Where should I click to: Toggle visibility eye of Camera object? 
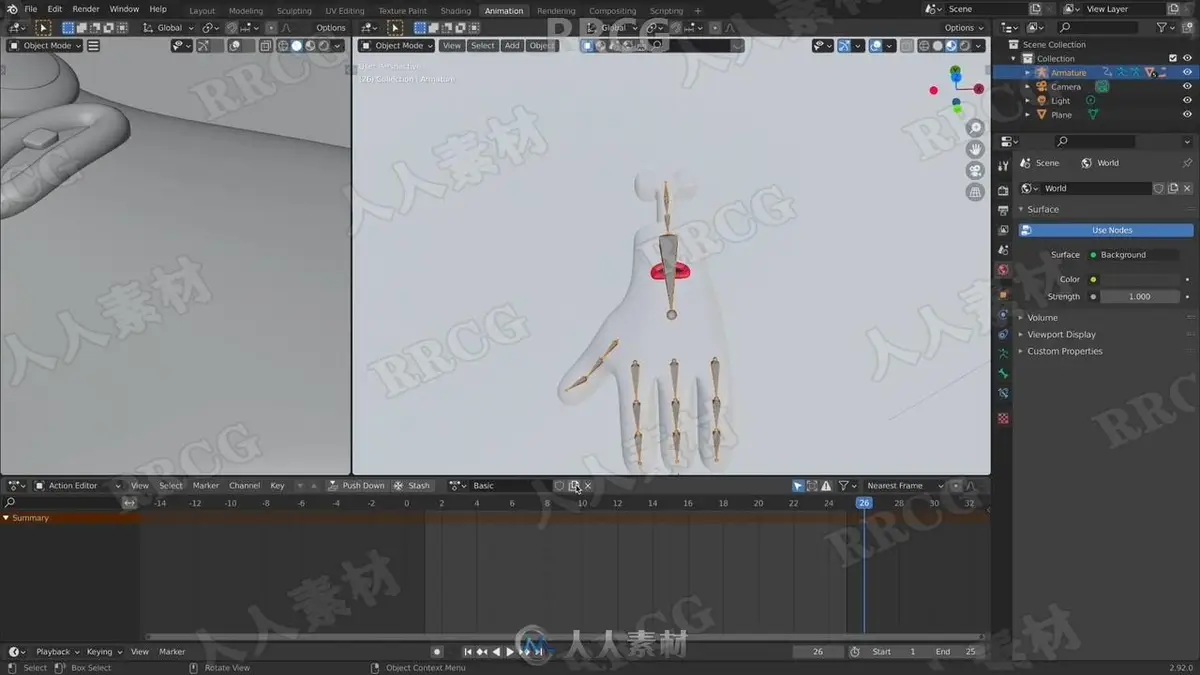(1187, 87)
